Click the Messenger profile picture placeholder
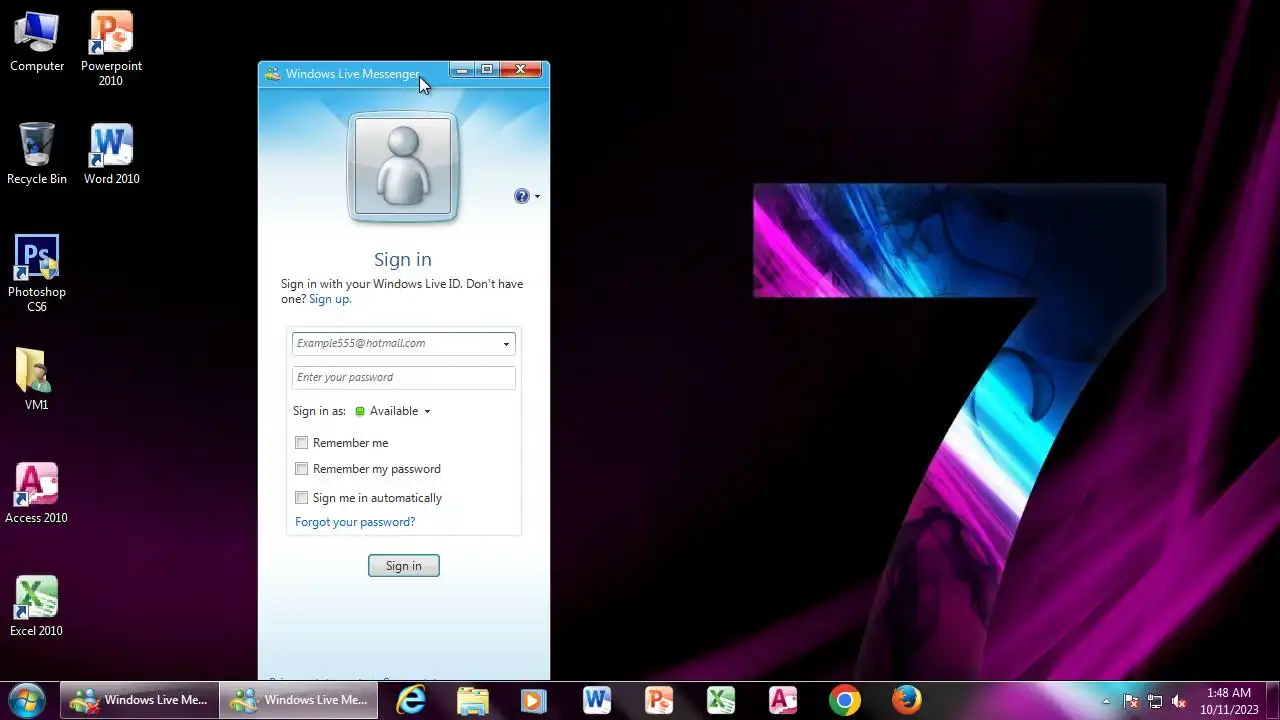 coord(403,168)
